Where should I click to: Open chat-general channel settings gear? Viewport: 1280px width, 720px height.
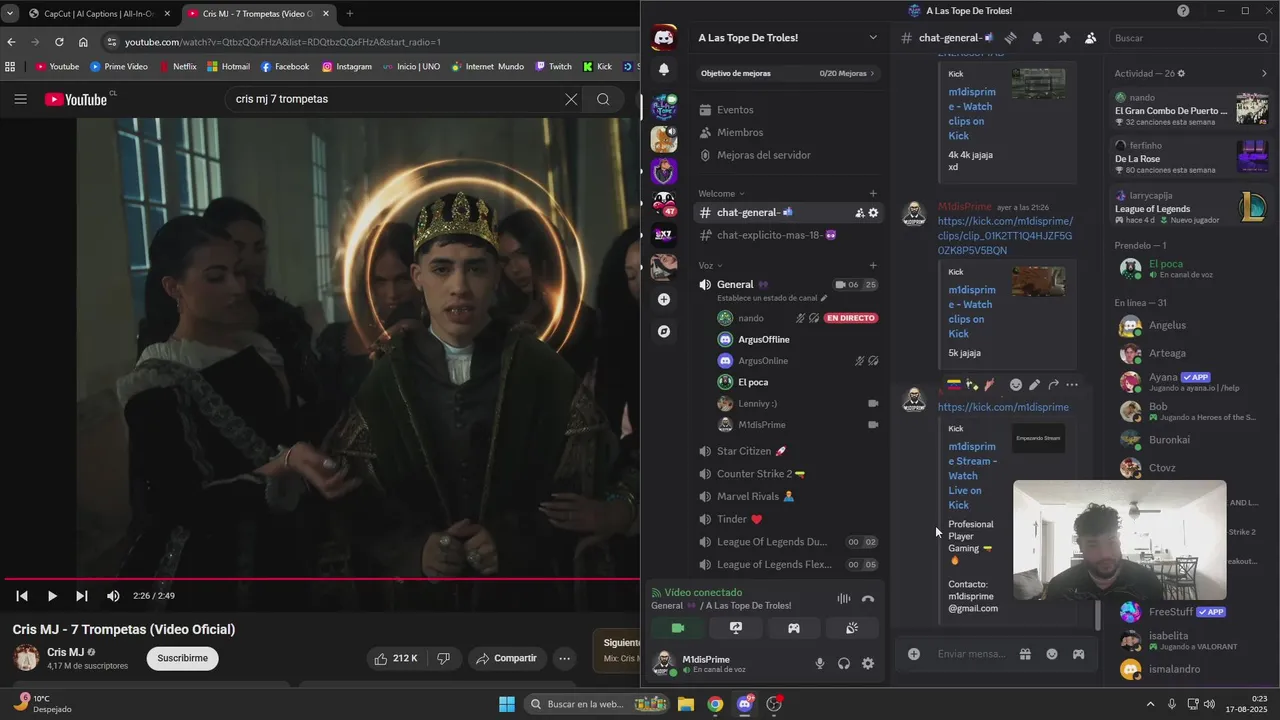(873, 213)
